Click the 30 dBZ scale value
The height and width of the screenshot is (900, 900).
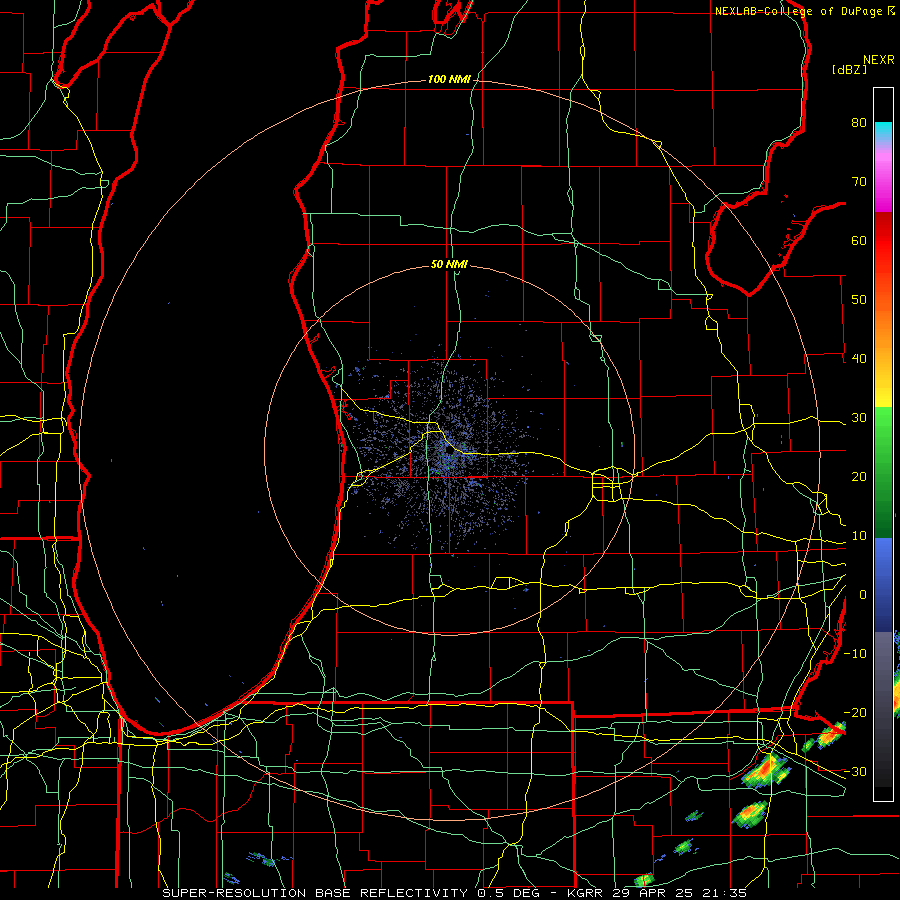[x=859, y=417]
